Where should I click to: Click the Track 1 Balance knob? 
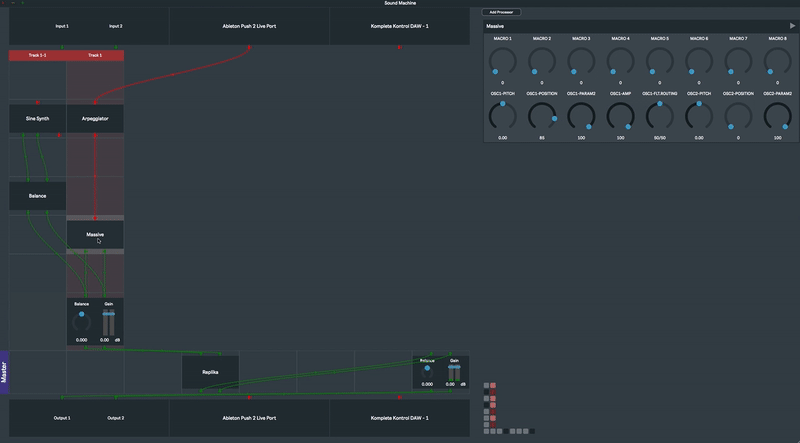(x=82, y=322)
